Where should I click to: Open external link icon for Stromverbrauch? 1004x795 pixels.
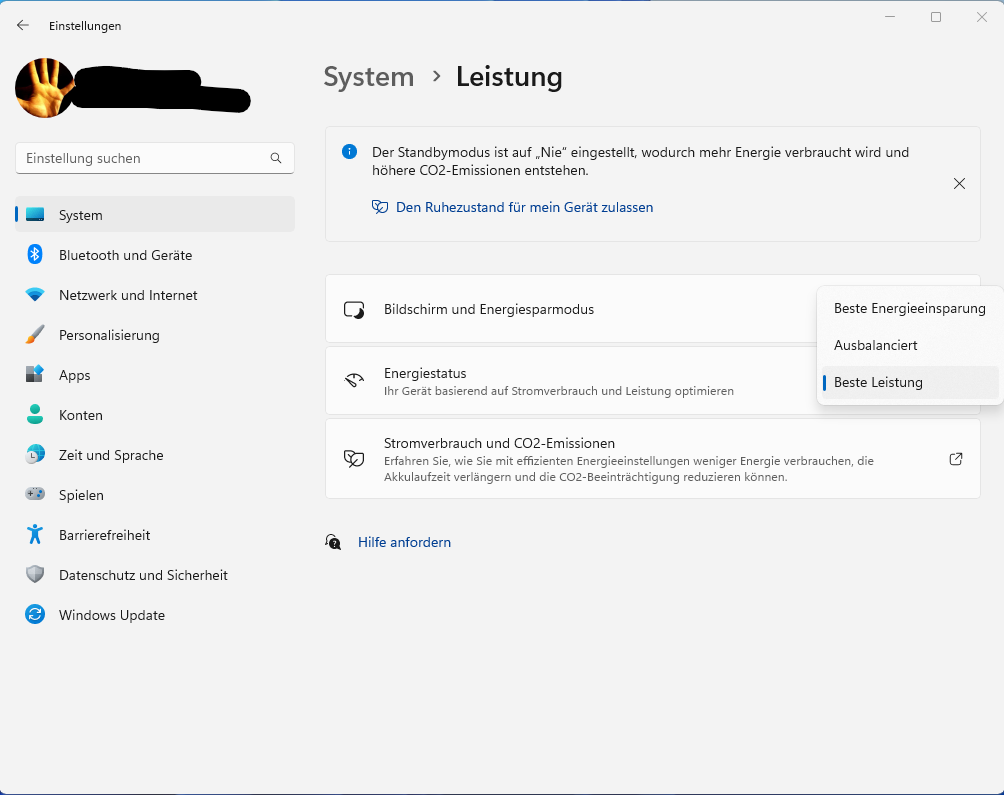tap(956, 459)
